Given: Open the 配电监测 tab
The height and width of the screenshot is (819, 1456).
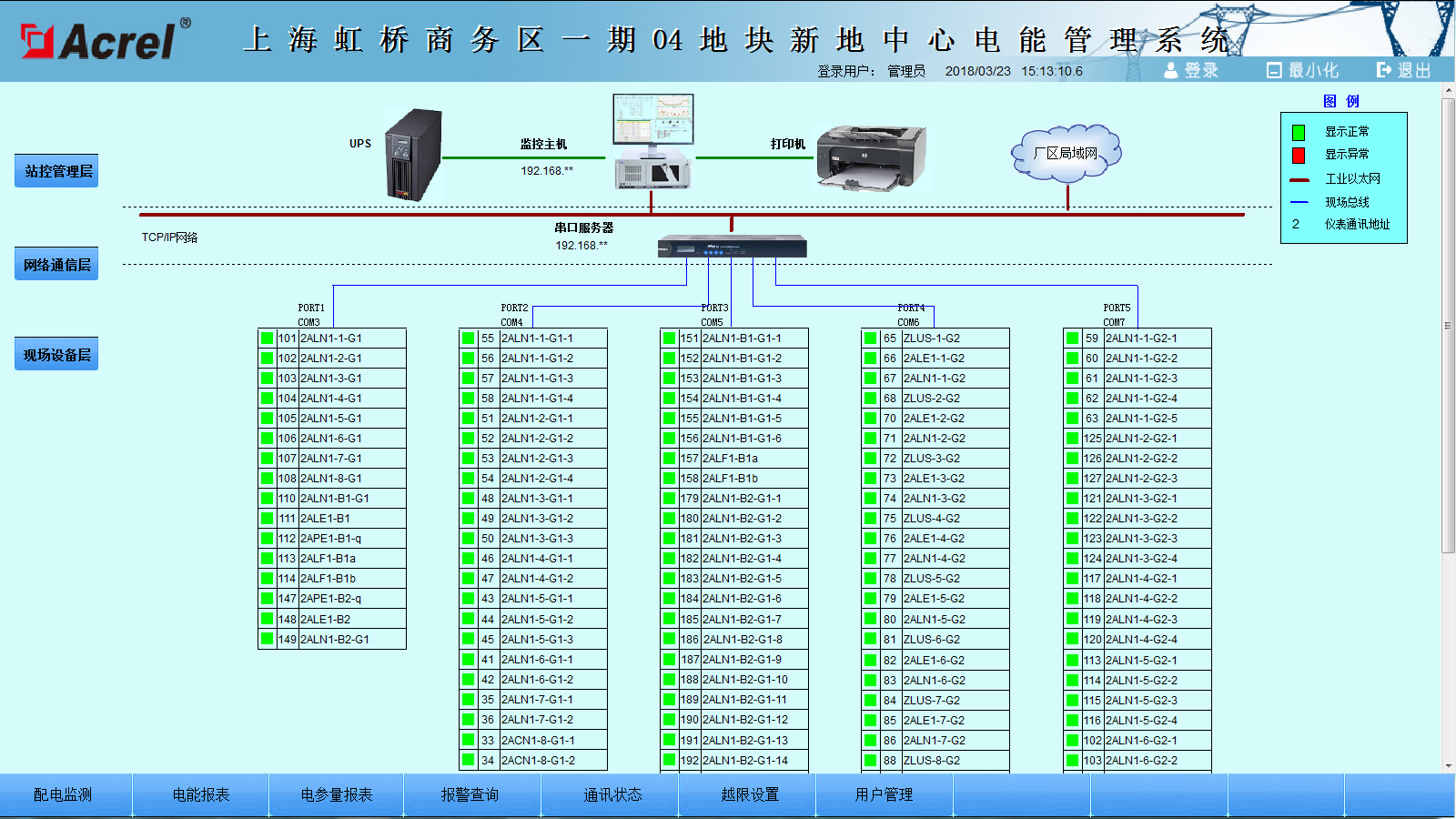Looking at the screenshot, I should click(x=63, y=794).
